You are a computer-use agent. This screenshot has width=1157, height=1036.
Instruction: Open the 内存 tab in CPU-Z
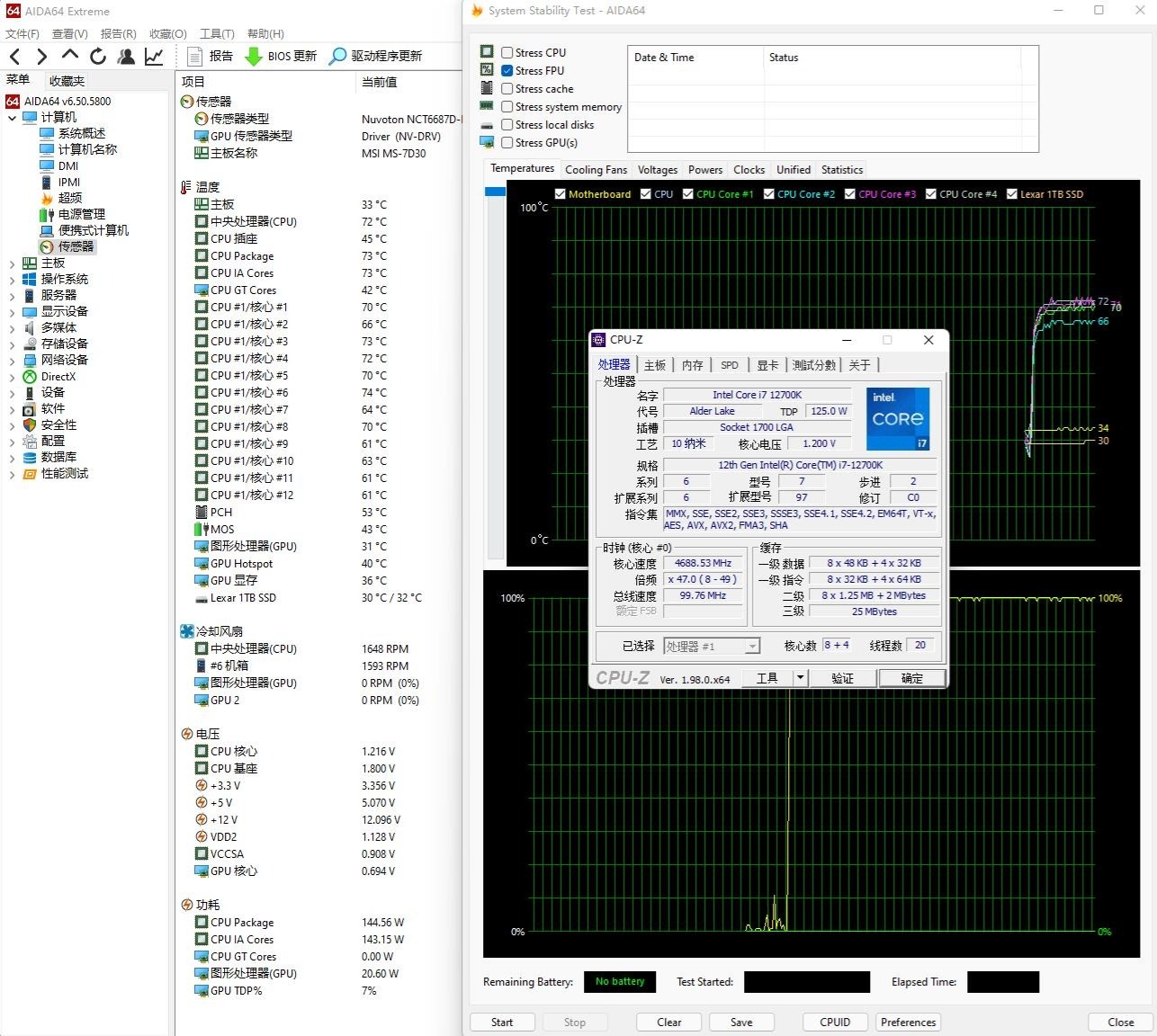pyautogui.click(x=692, y=365)
